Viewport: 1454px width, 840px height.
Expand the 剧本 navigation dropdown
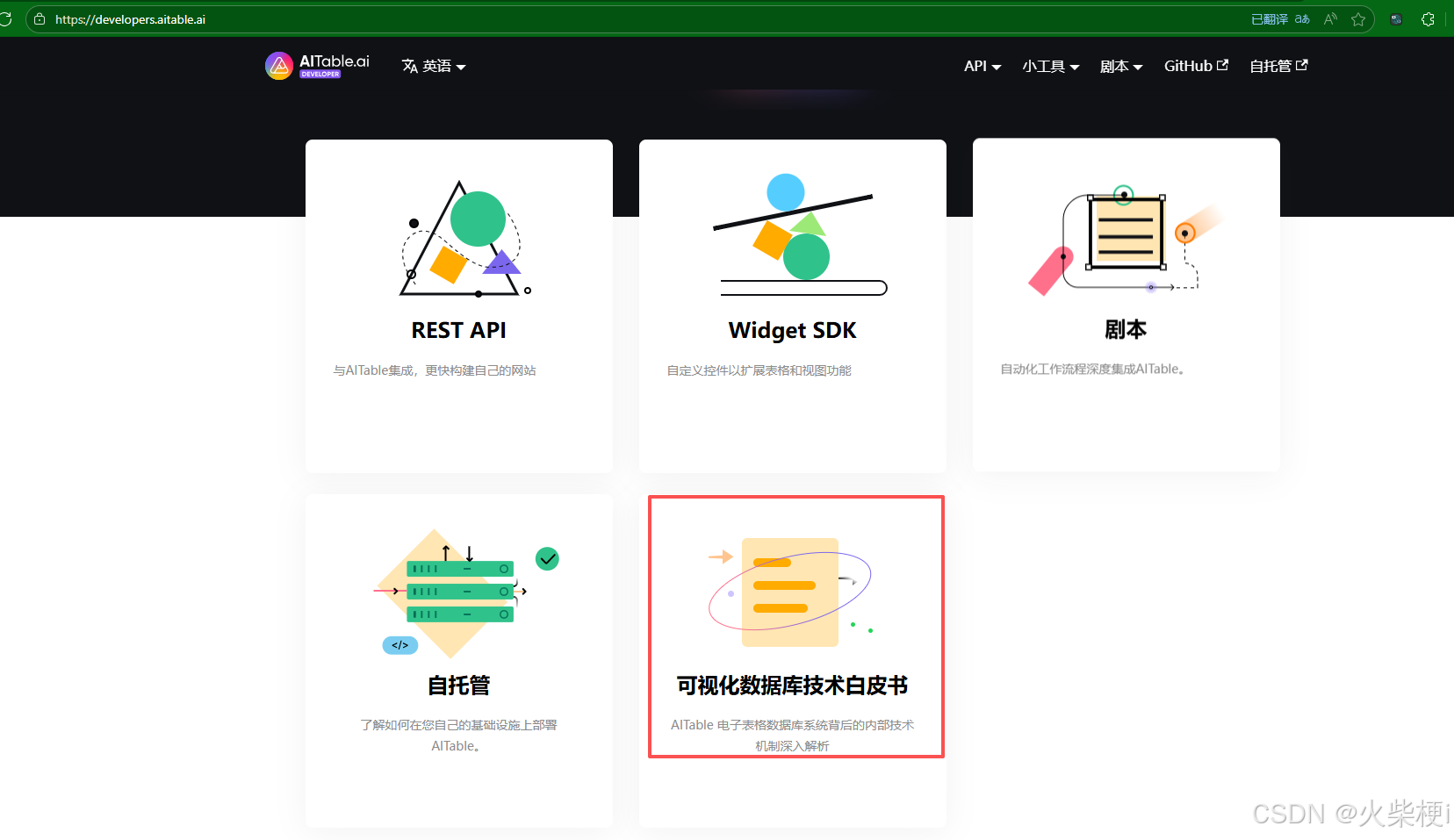point(1120,66)
